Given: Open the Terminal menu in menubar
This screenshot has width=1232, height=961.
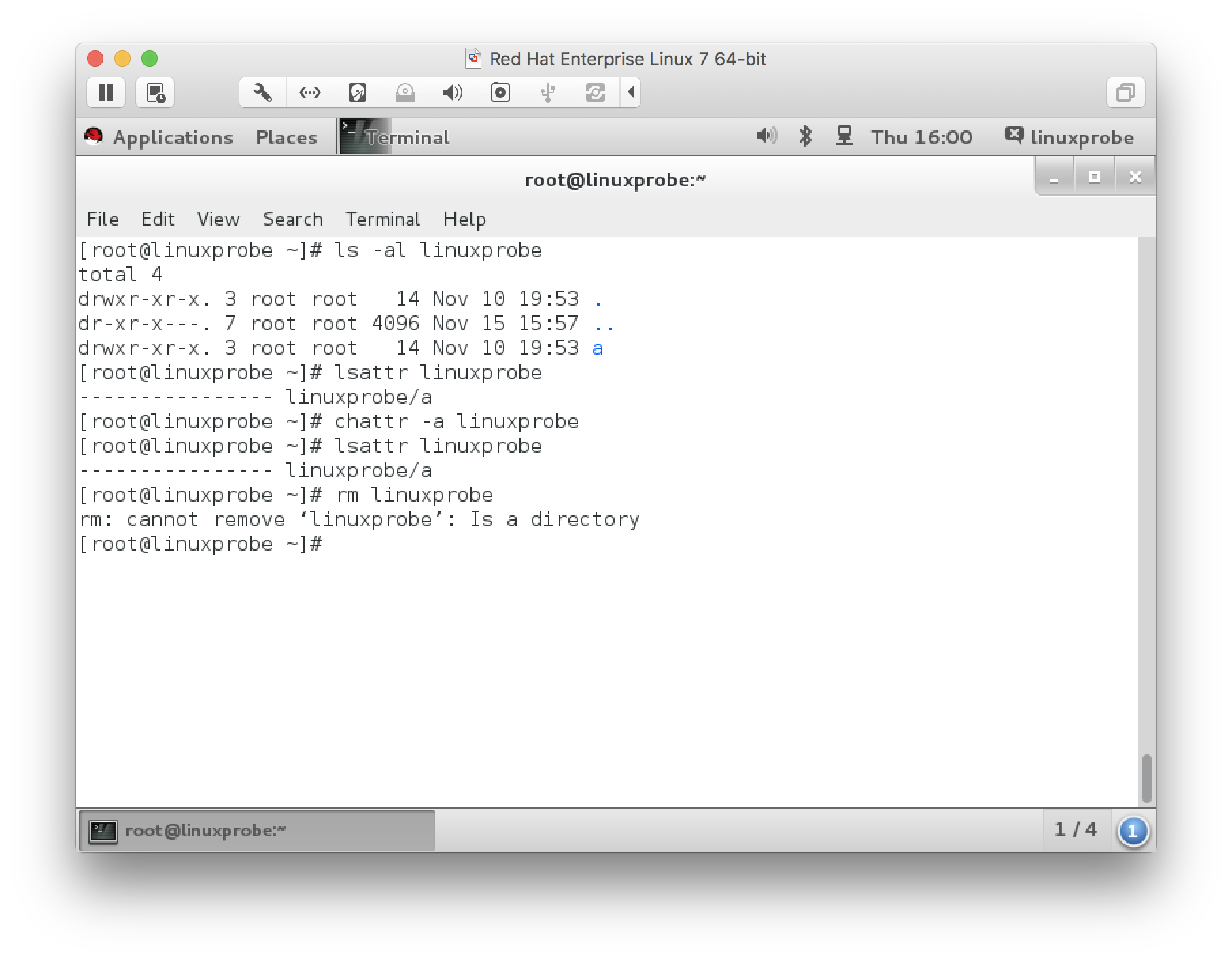Looking at the screenshot, I should pyautogui.click(x=383, y=220).
